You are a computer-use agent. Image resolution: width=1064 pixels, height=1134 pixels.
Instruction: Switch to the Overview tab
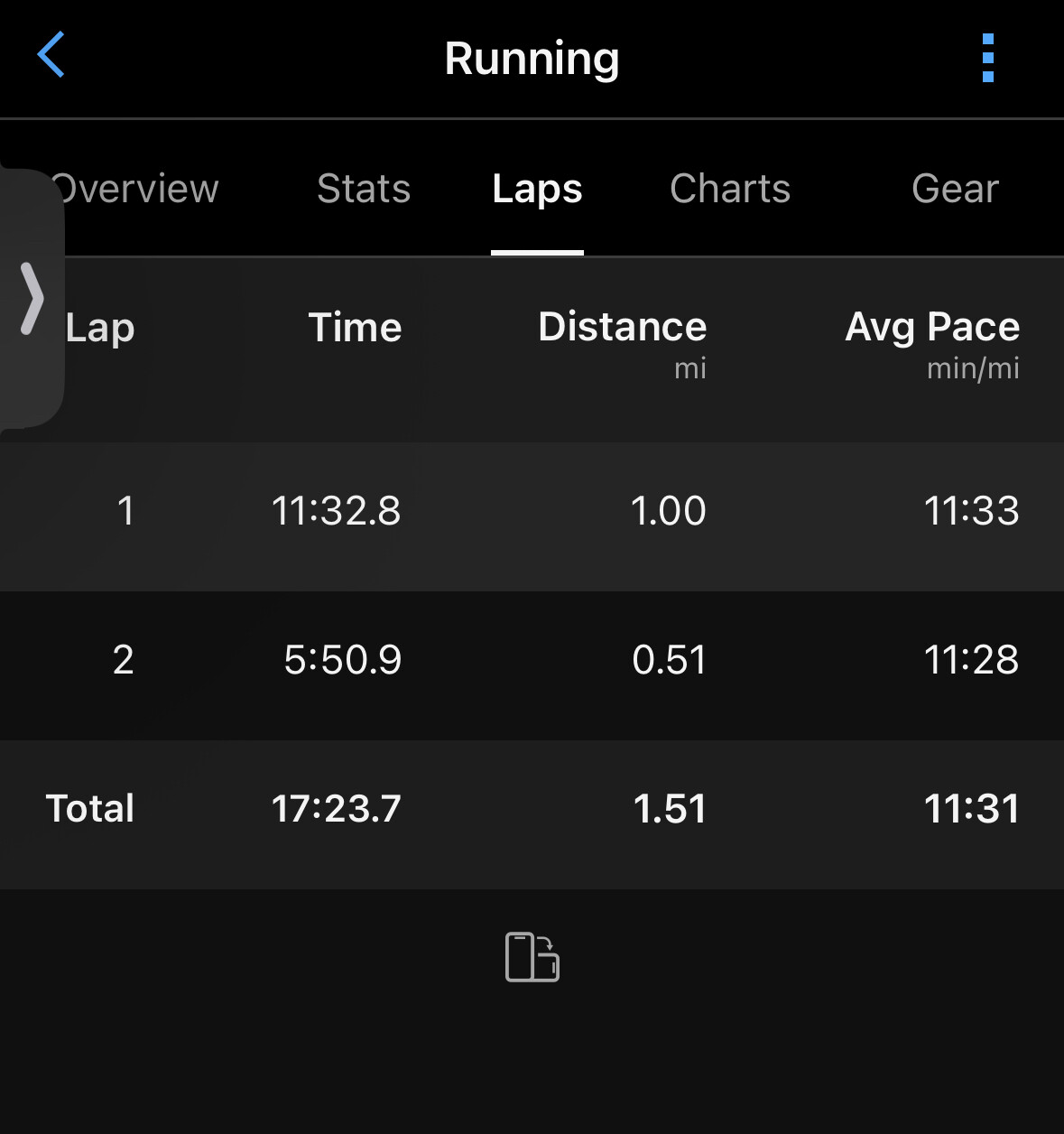pos(137,189)
